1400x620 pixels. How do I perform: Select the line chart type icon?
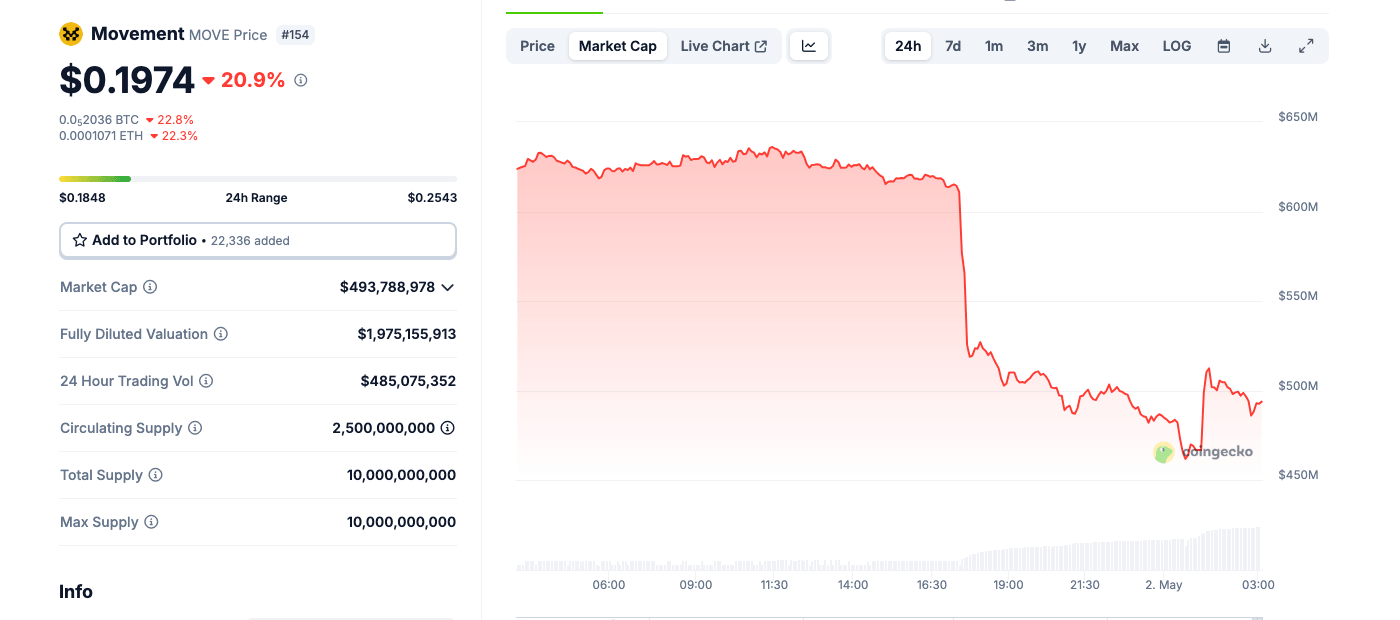[808, 45]
